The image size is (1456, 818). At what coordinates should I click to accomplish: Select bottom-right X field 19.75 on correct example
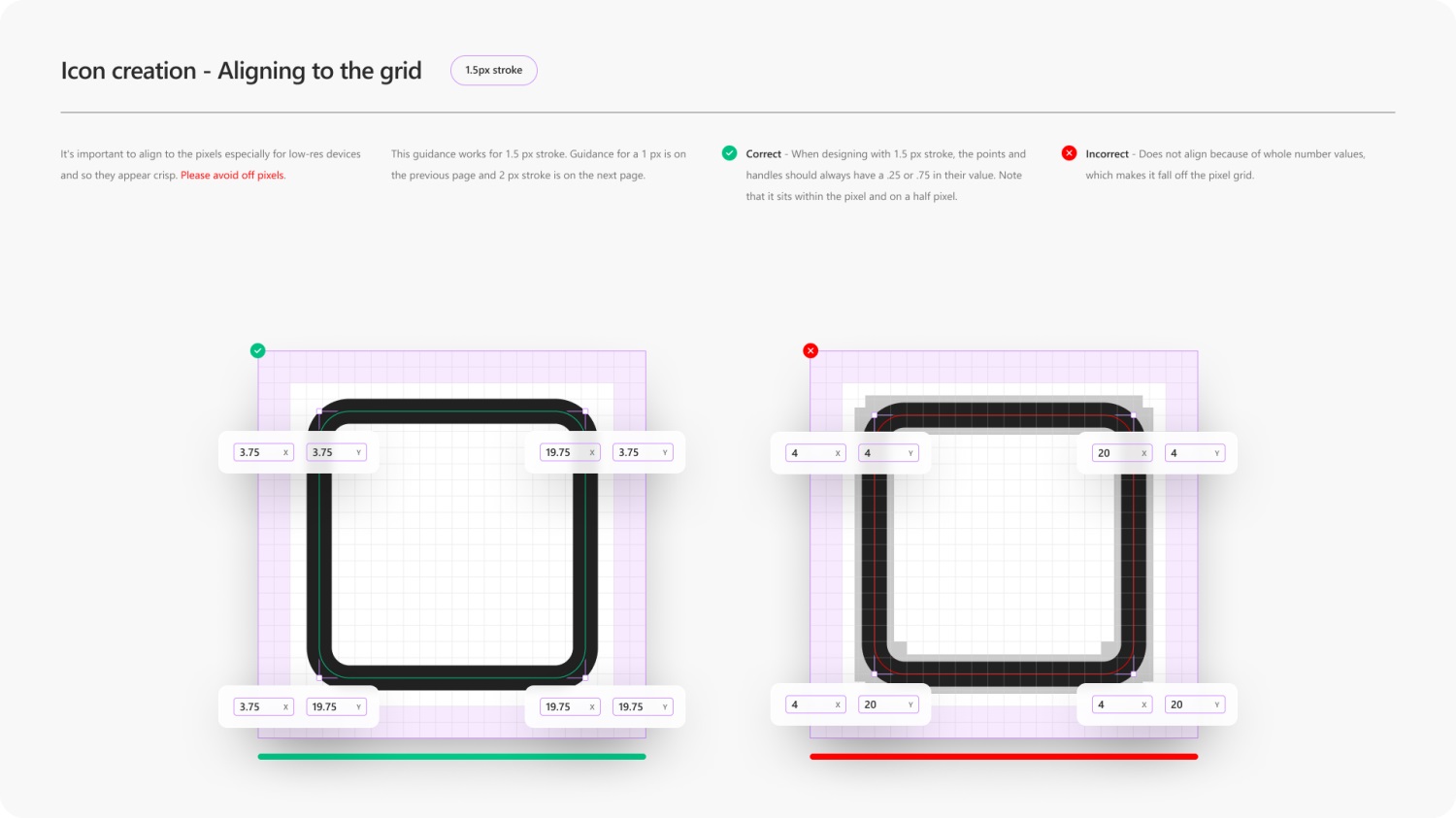(x=570, y=706)
